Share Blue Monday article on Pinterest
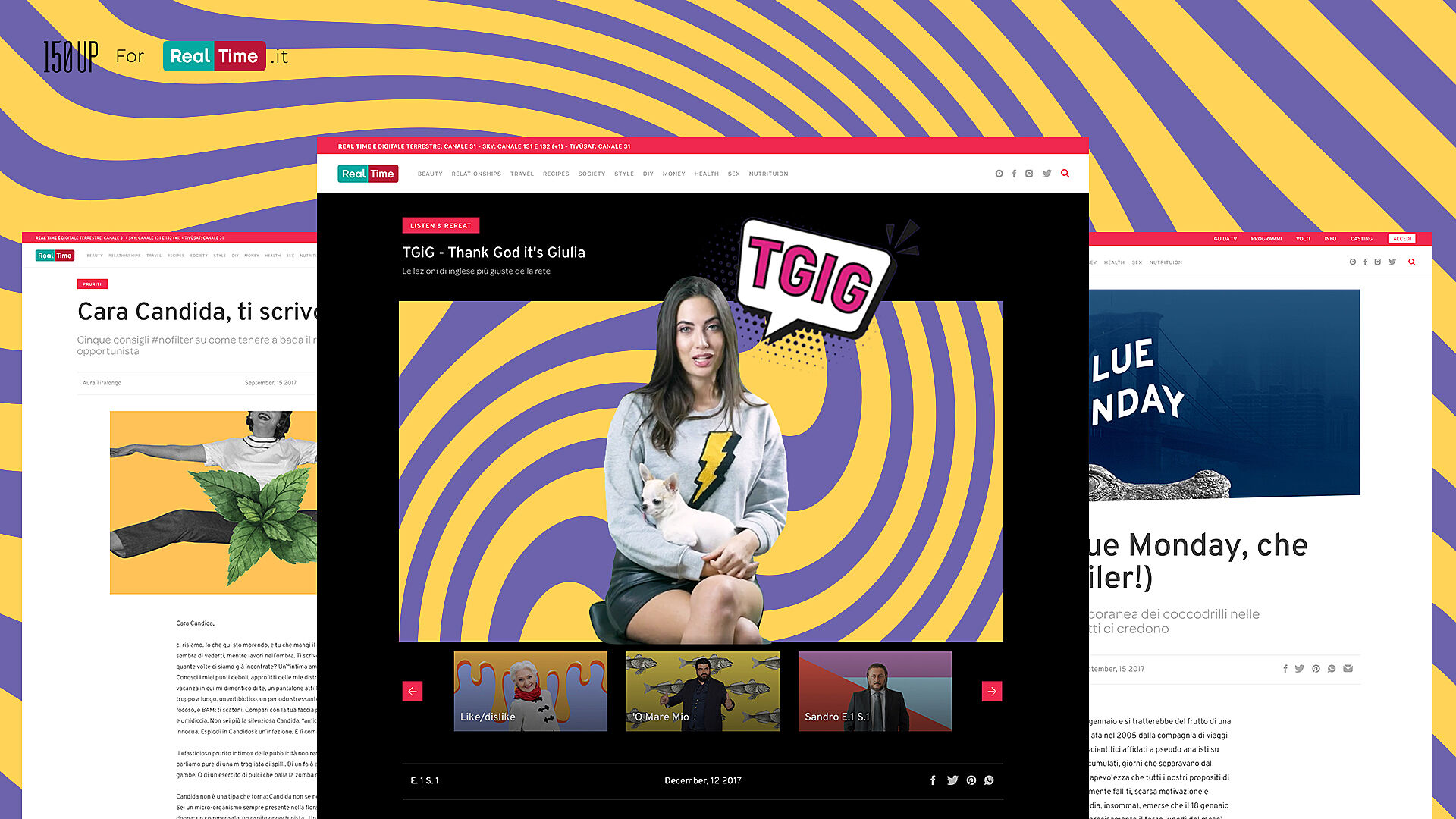The height and width of the screenshot is (819, 1456). point(1316,669)
